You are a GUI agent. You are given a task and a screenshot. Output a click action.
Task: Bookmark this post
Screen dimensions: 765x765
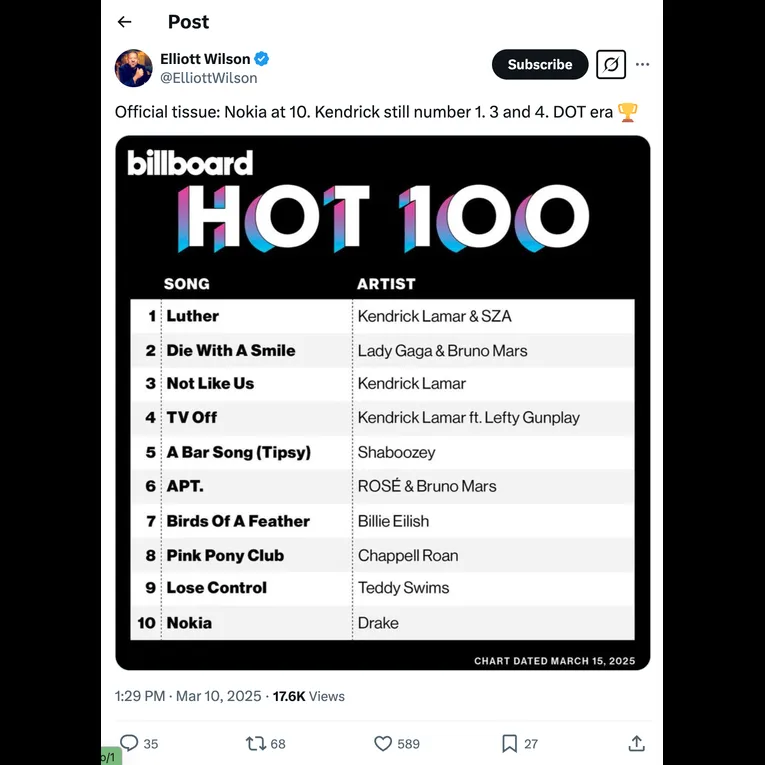[509, 743]
